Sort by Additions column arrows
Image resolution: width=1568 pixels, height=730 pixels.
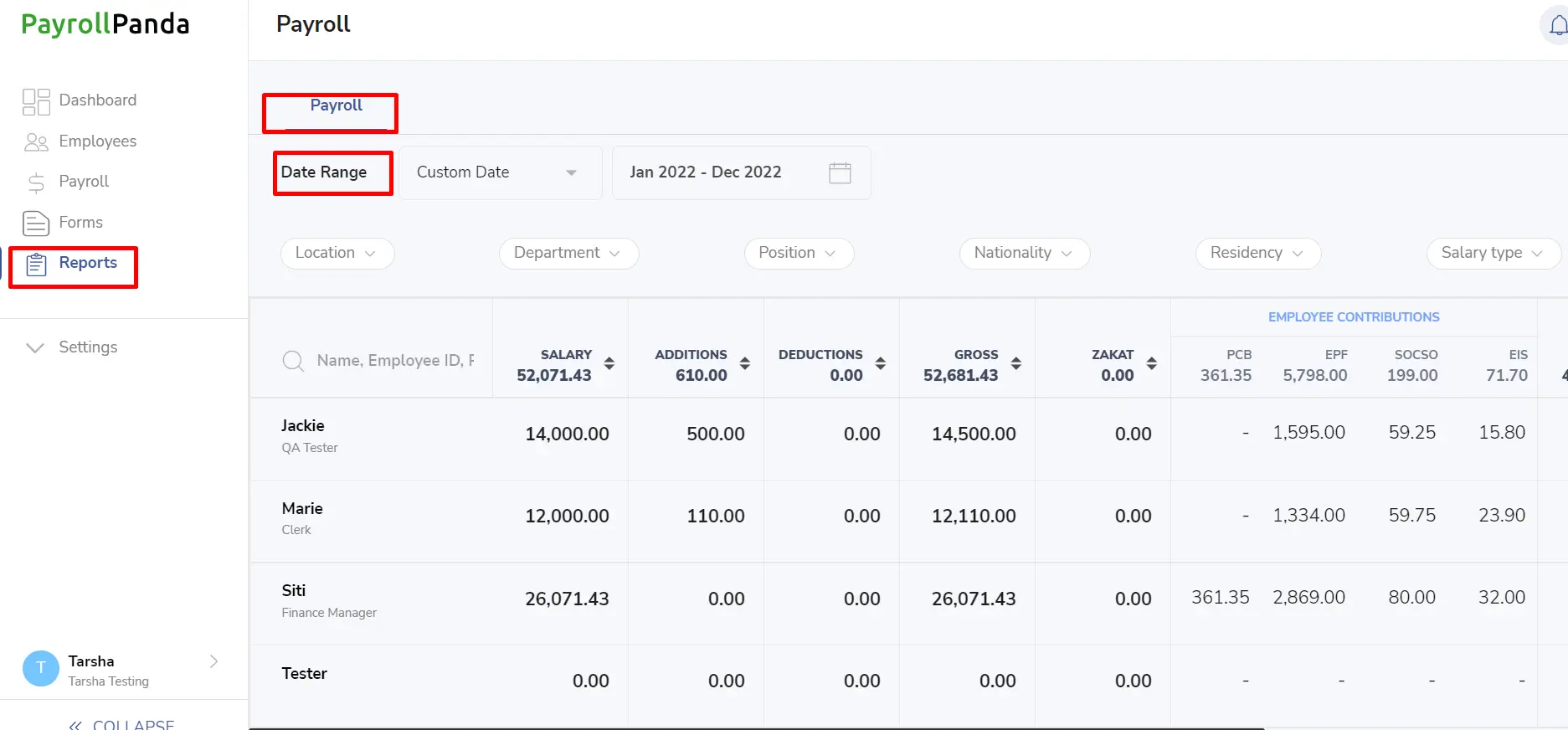click(745, 363)
